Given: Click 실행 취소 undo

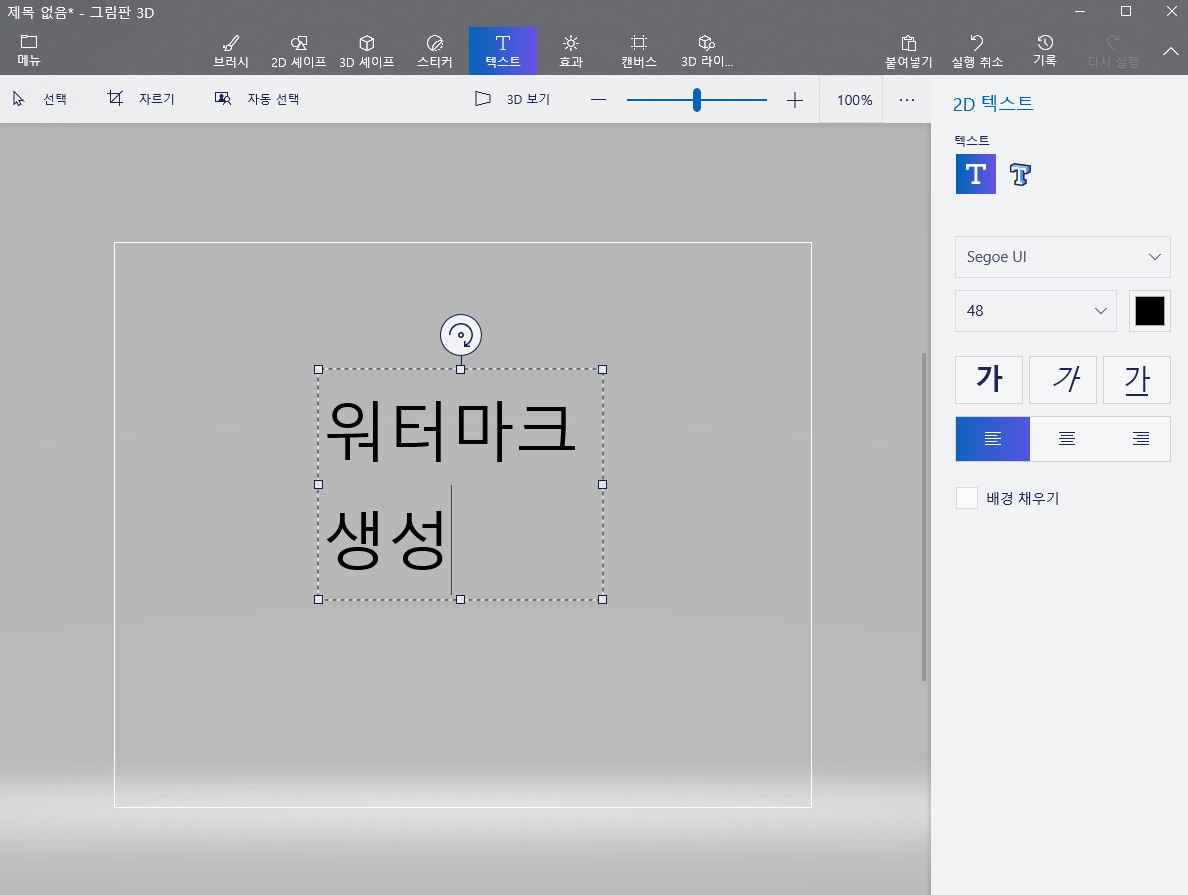Looking at the screenshot, I should (977, 51).
